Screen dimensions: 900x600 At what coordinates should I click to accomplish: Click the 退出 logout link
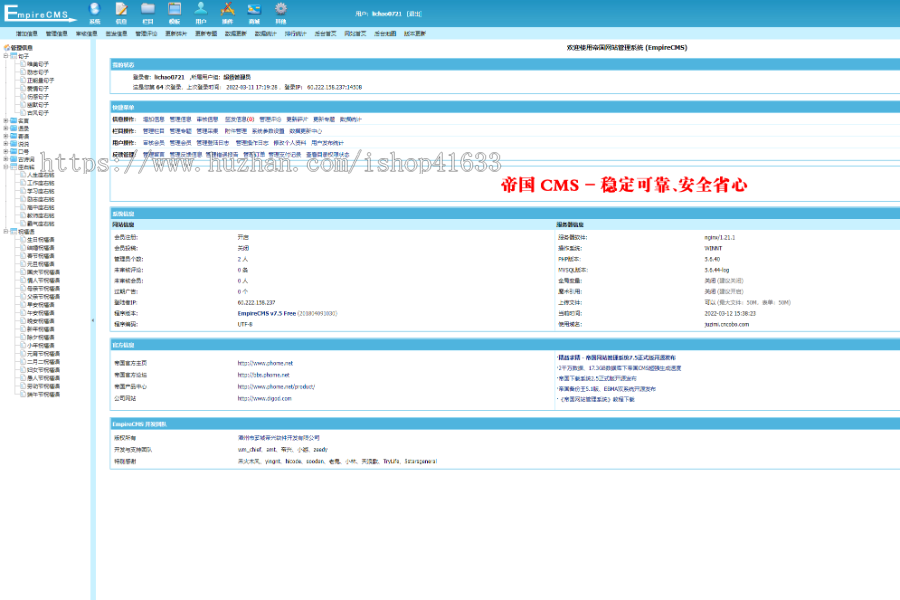414,14
